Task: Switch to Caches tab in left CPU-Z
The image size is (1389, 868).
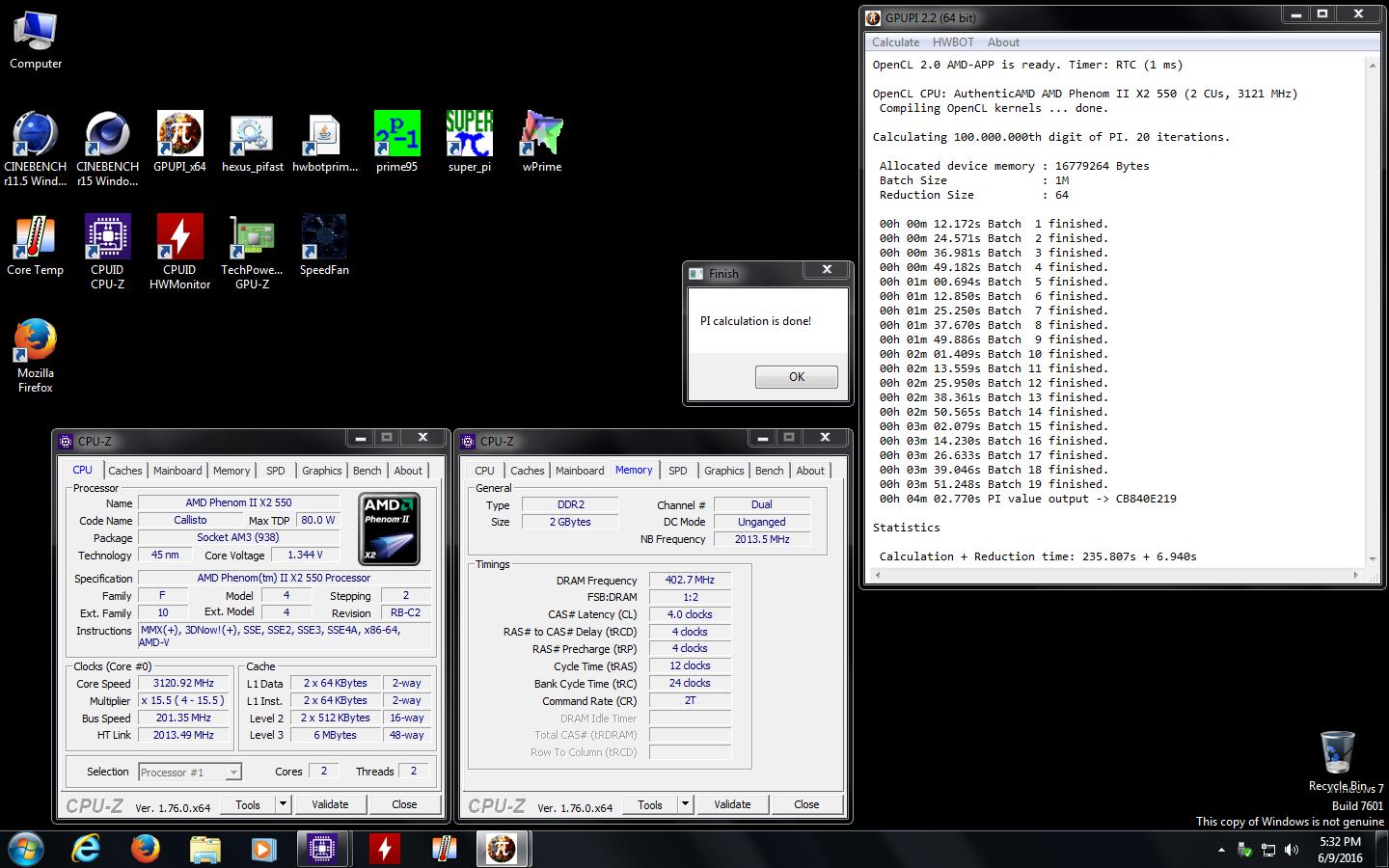Action: click(125, 471)
